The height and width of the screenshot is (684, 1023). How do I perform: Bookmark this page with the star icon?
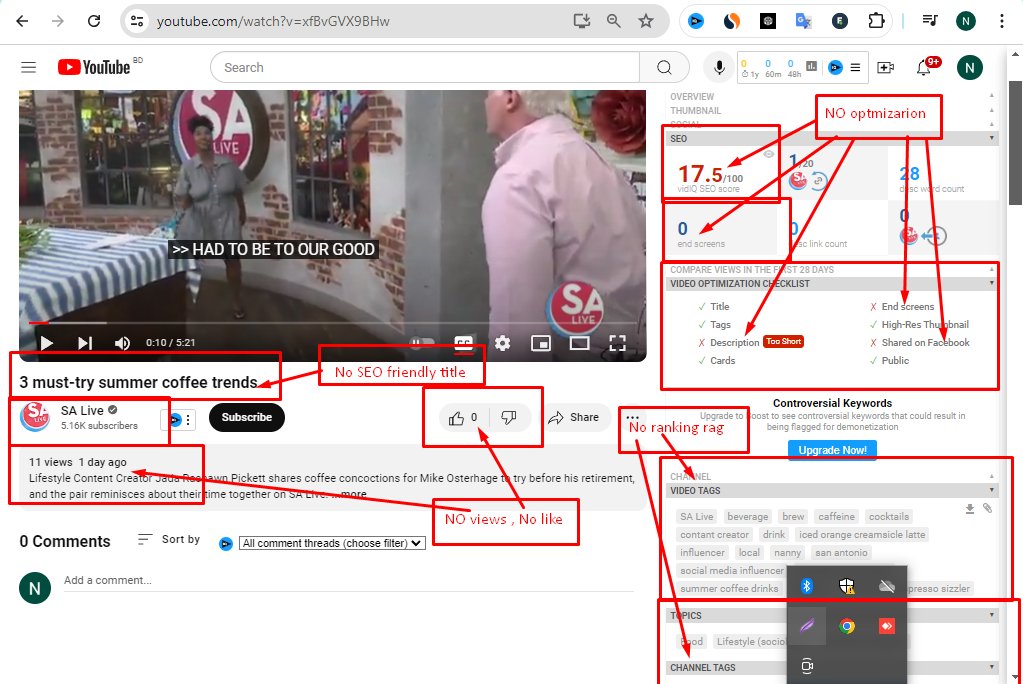646,21
